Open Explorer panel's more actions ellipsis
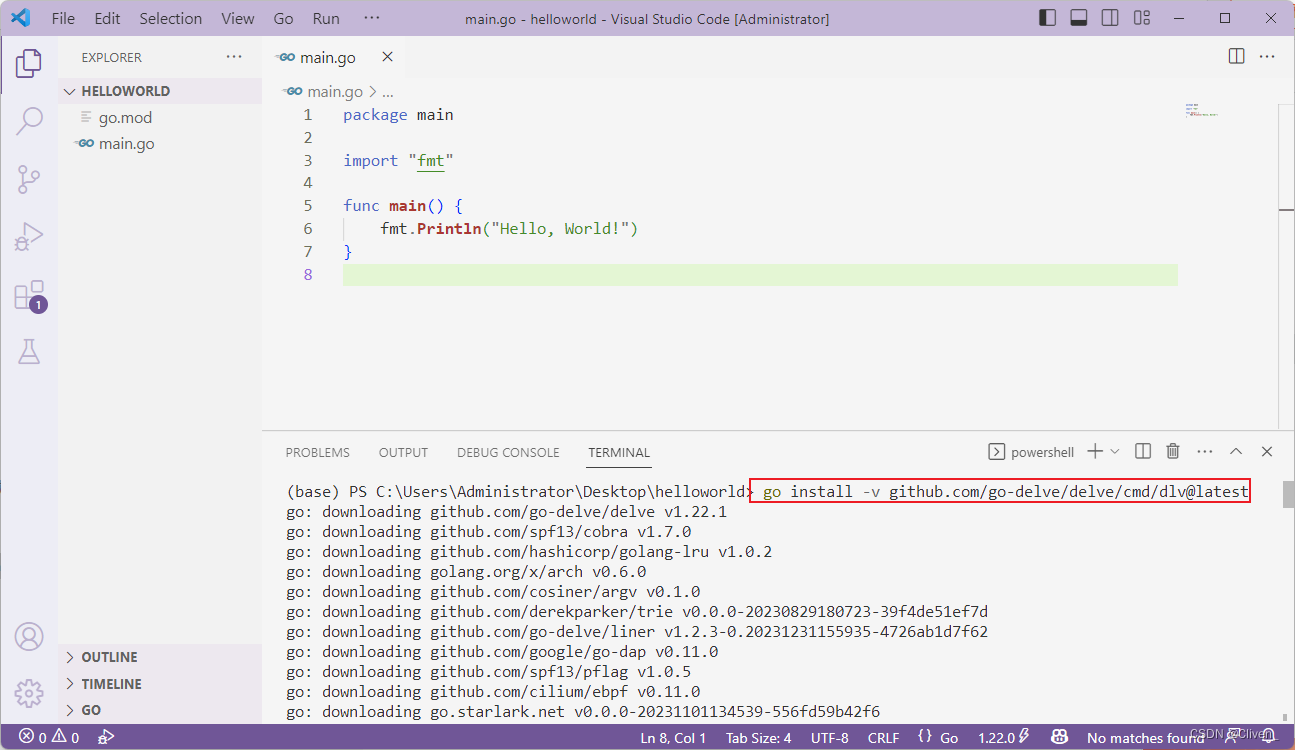The height and width of the screenshot is (750, 1295). pyautogui.click(x=234, y=57)
